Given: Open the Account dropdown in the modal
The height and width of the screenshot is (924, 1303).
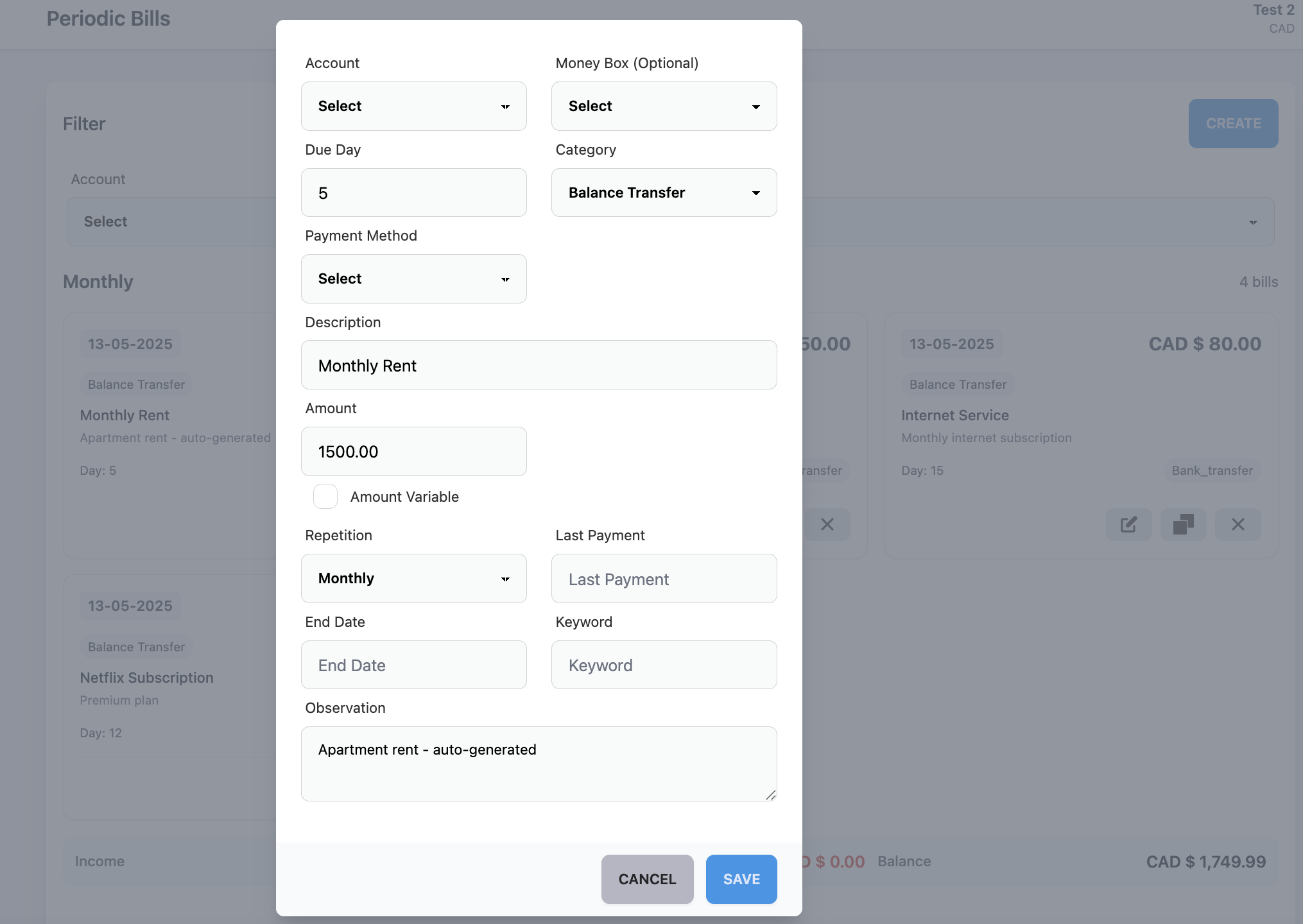Looking at the screenshot, I should coord(413,106).
